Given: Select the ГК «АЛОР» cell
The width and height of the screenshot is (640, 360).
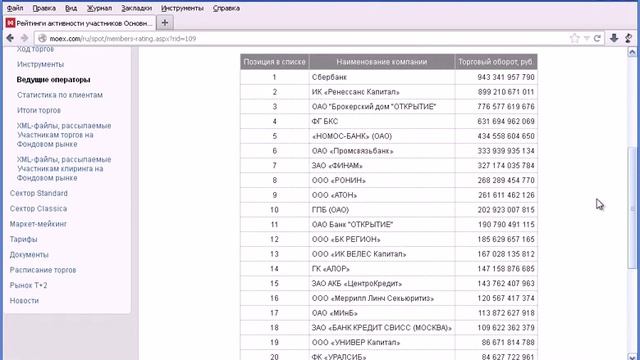Looking at the screenshot, I should (x=382, y=269).
